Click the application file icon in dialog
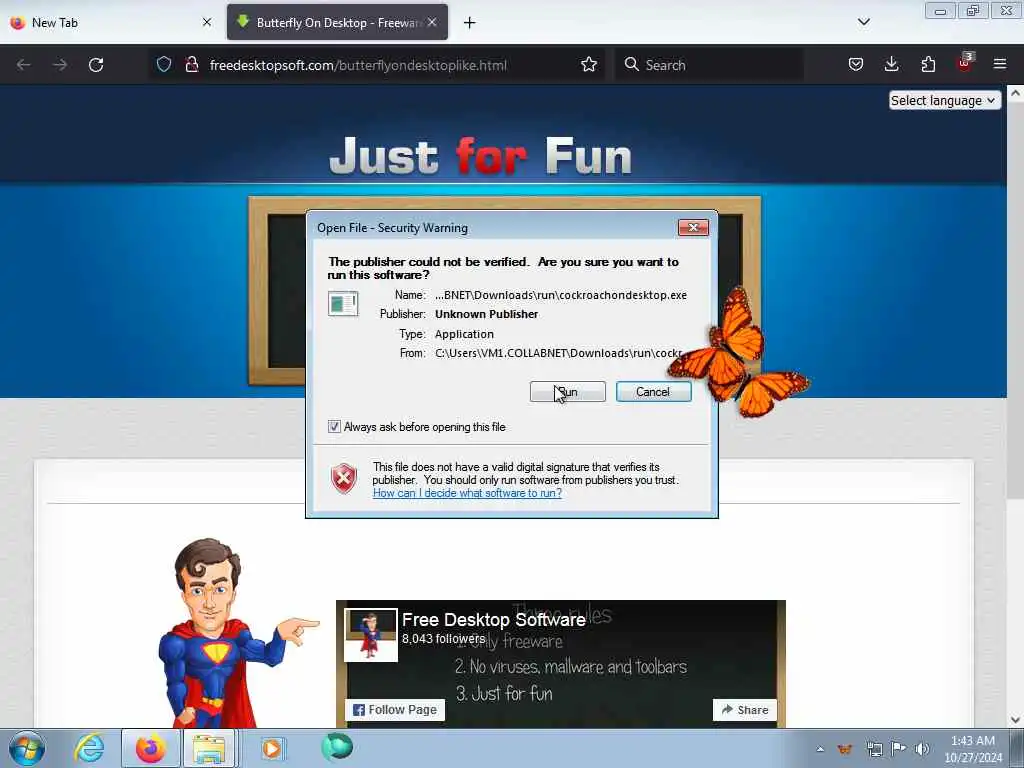Viewport: 1024px width, 768px height. [x=343, y=304]
